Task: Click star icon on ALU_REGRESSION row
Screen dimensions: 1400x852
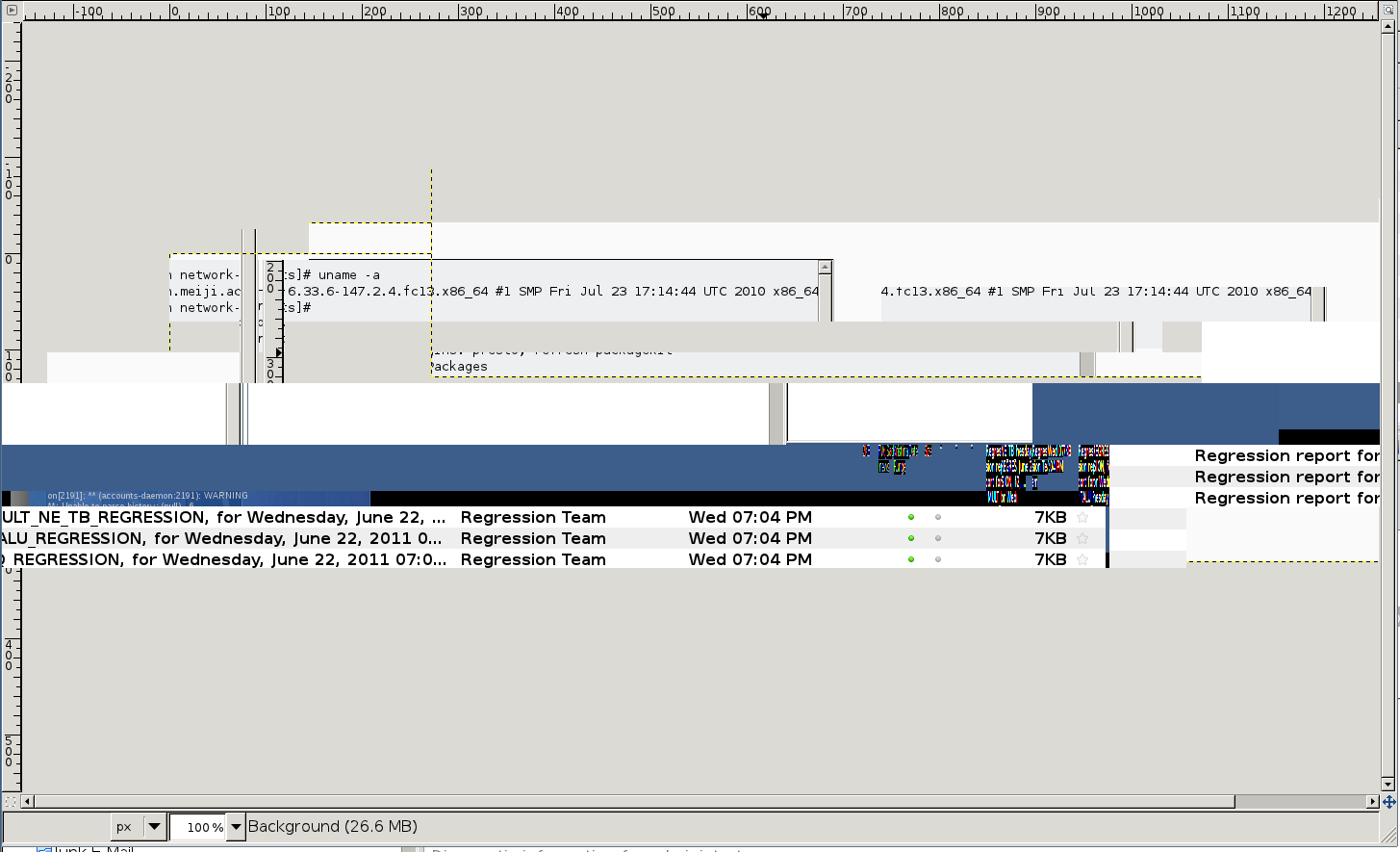Action: click(1082, 538)
